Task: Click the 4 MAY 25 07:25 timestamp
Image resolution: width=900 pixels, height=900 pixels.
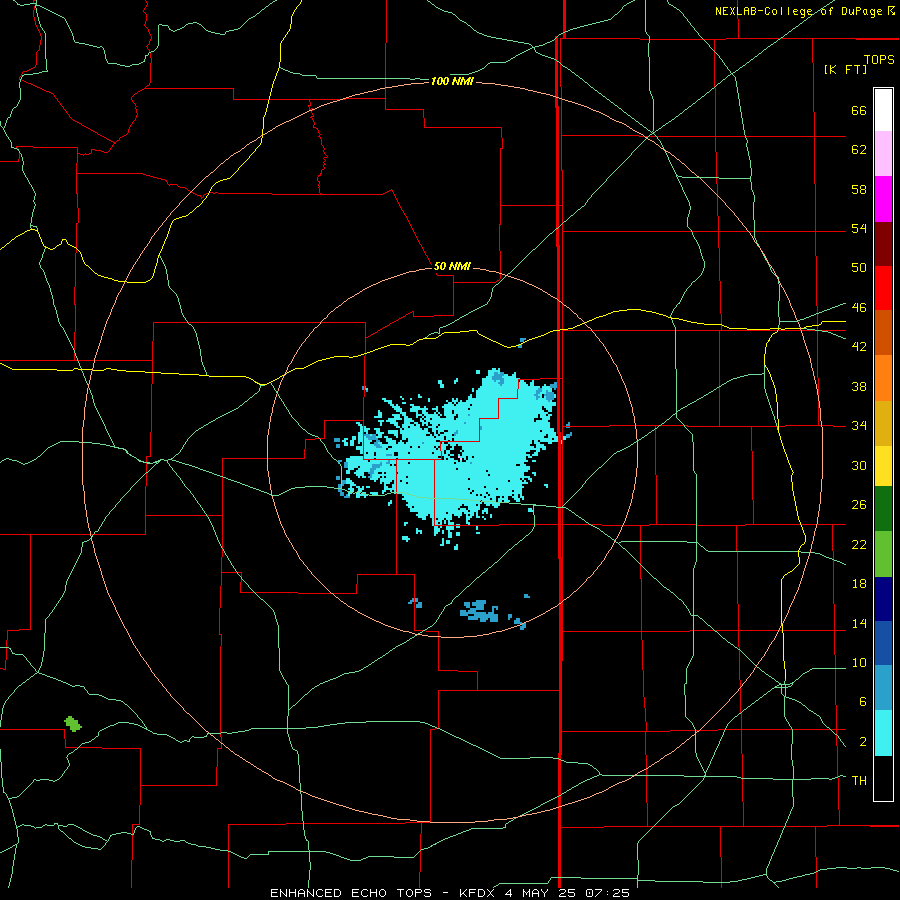Action: (x=567, y=893)
